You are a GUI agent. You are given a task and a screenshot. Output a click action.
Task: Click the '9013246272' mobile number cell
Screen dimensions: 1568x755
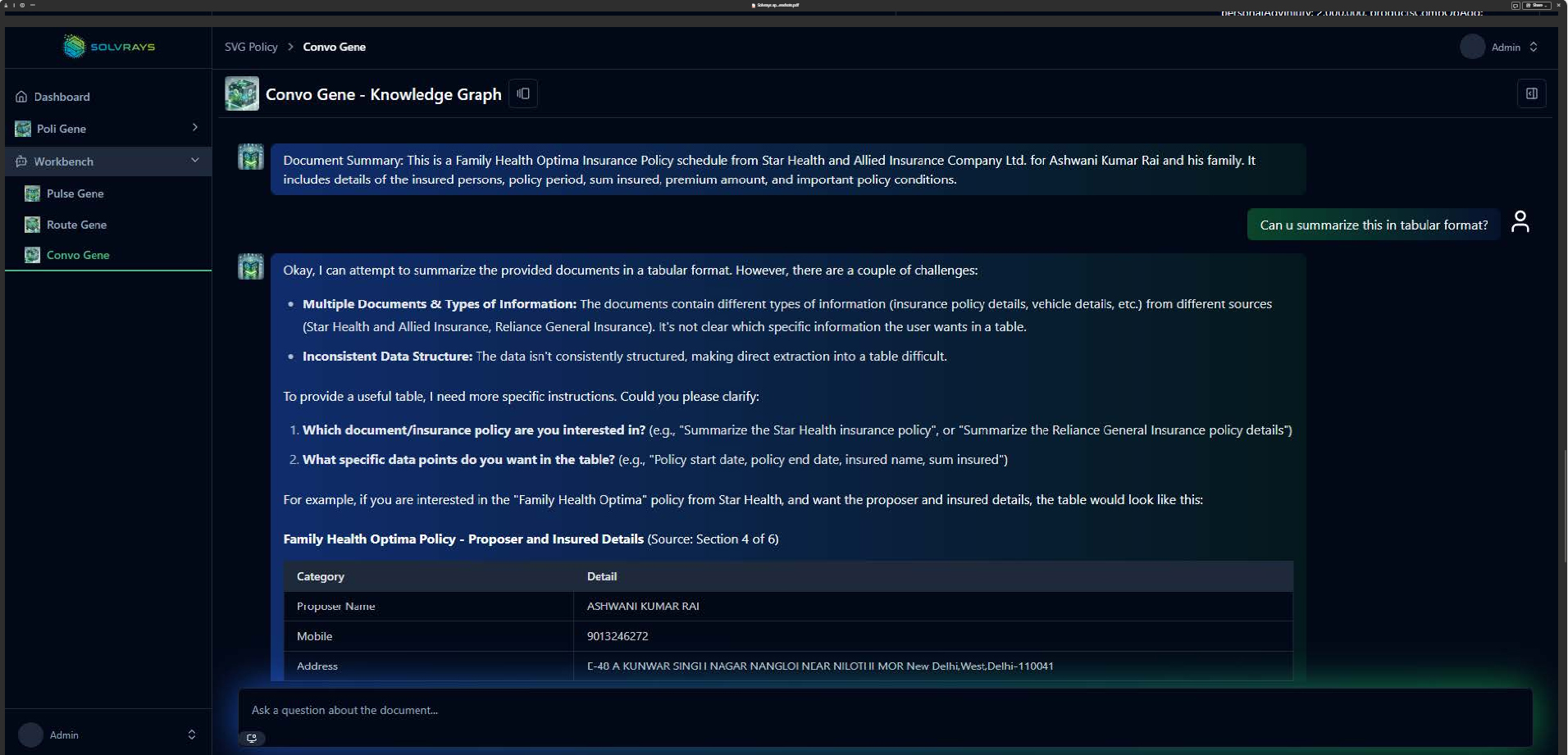coord(933,636)
